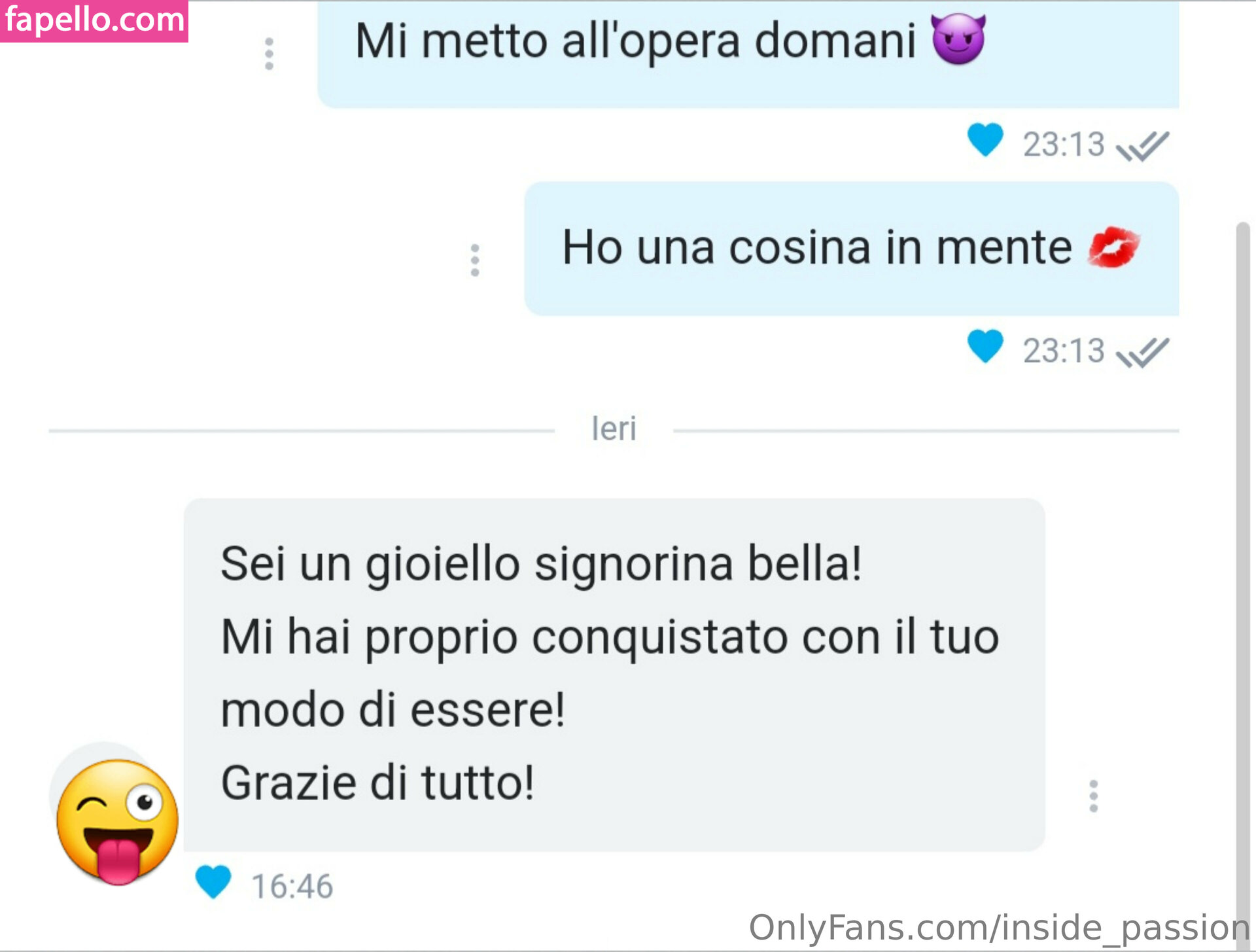Open three-dot menu beside 'Ho una cosina' message
Viewport: 1256px width, 952px height.
[475, 260]
